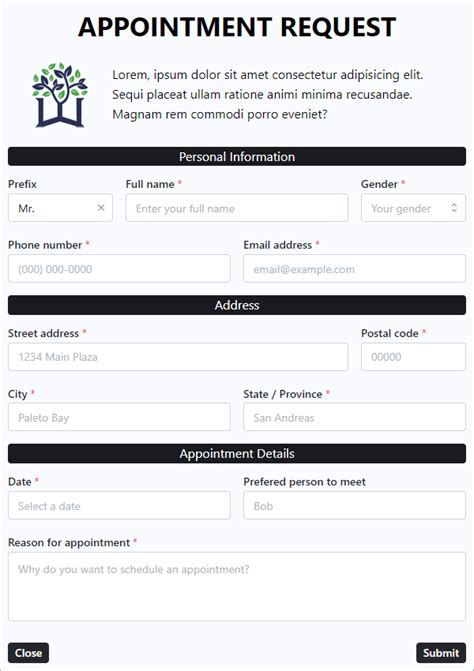Click the tree logo image
Image resolution: width=474 pixels, height=671 pixels.
coord(60,95)
